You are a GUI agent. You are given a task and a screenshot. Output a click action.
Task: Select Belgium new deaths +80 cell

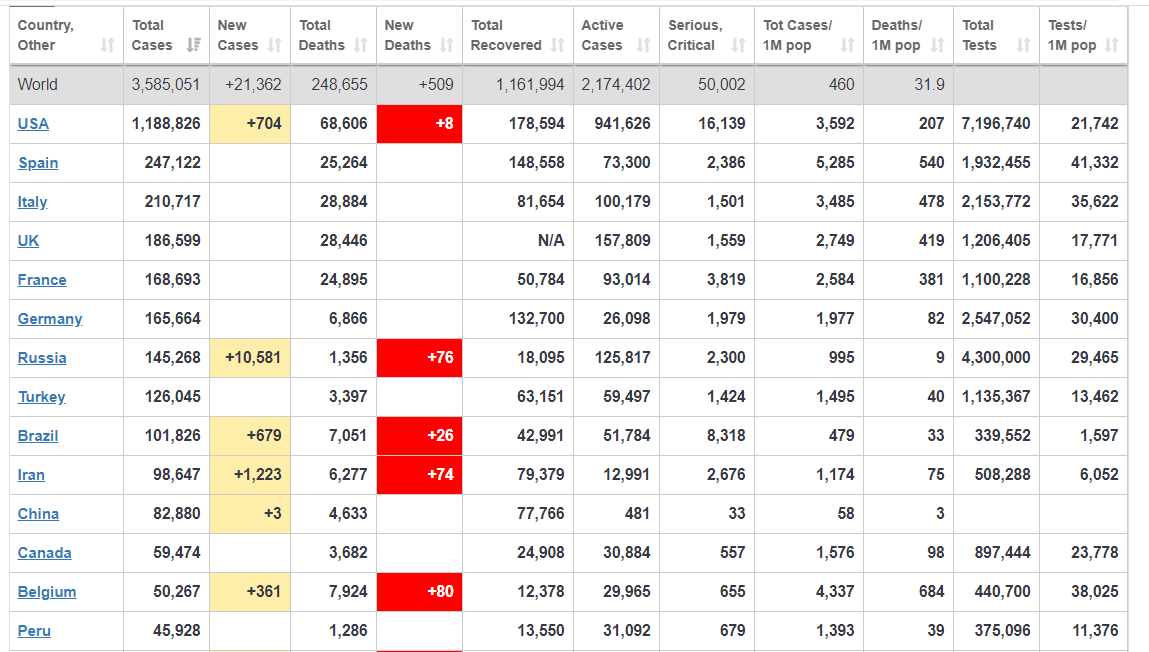(x=420, y=592)
